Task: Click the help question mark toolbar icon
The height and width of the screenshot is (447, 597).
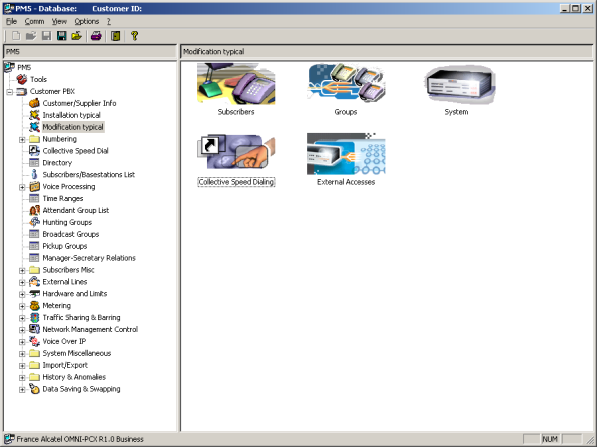Action: 134,36
